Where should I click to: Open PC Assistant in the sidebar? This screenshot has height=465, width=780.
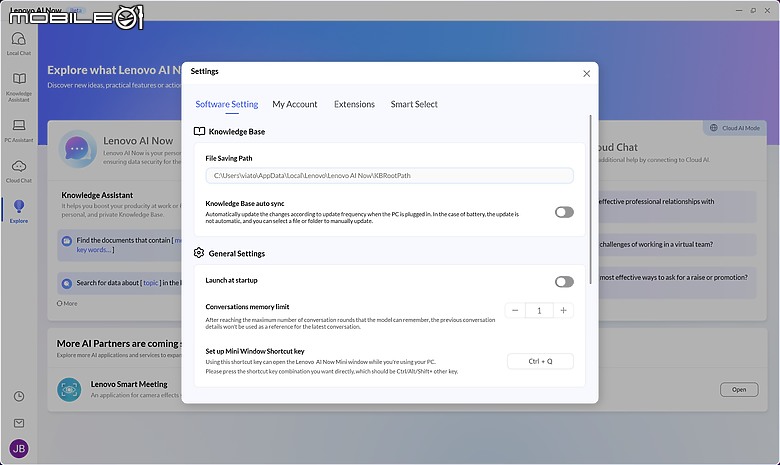point(19,131)
